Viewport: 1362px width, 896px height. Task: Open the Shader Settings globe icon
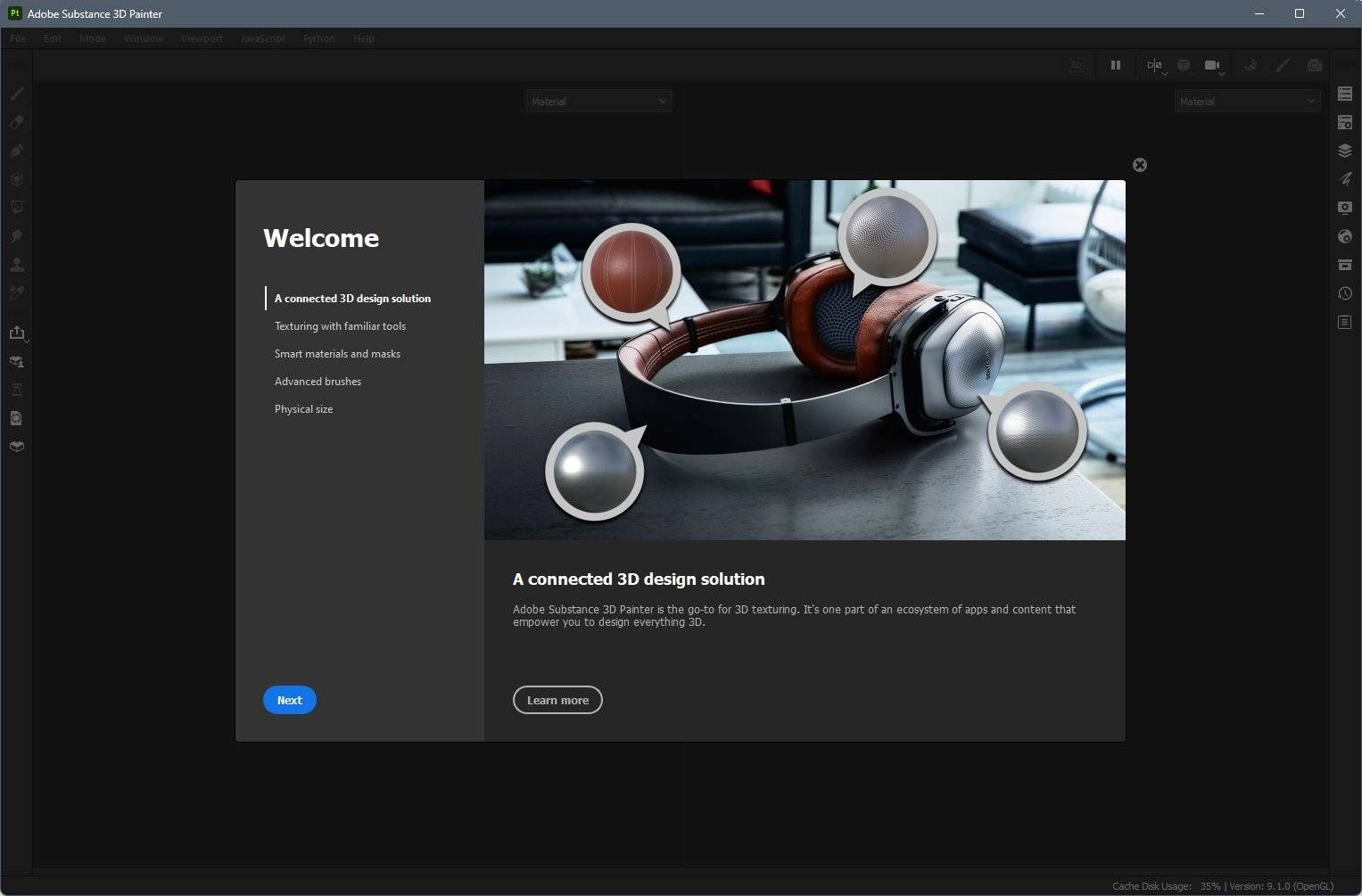pos(1345,236)
